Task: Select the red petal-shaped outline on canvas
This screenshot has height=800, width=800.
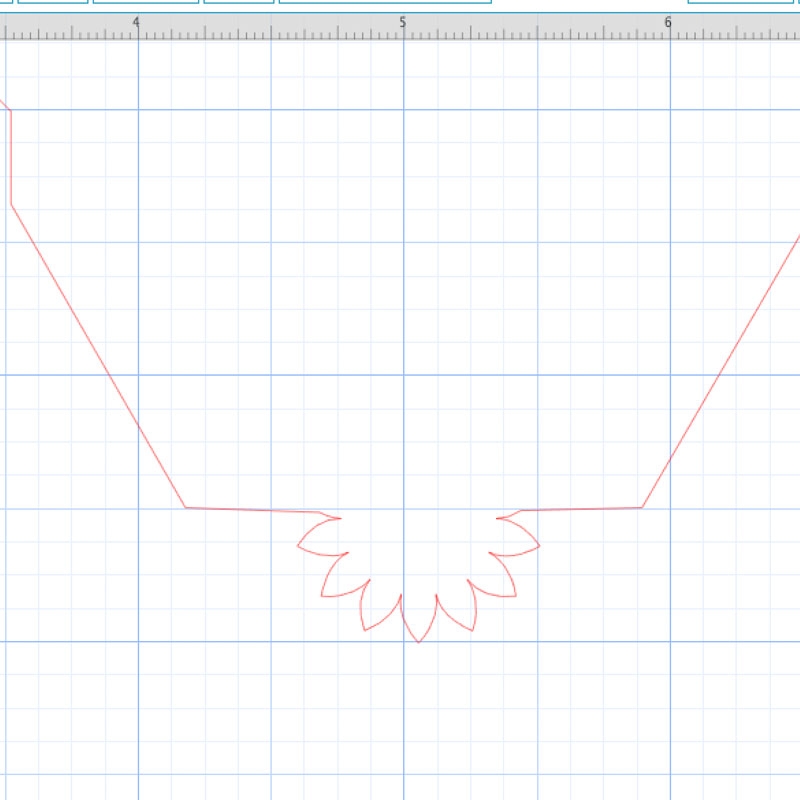Action: coord(418,576)
